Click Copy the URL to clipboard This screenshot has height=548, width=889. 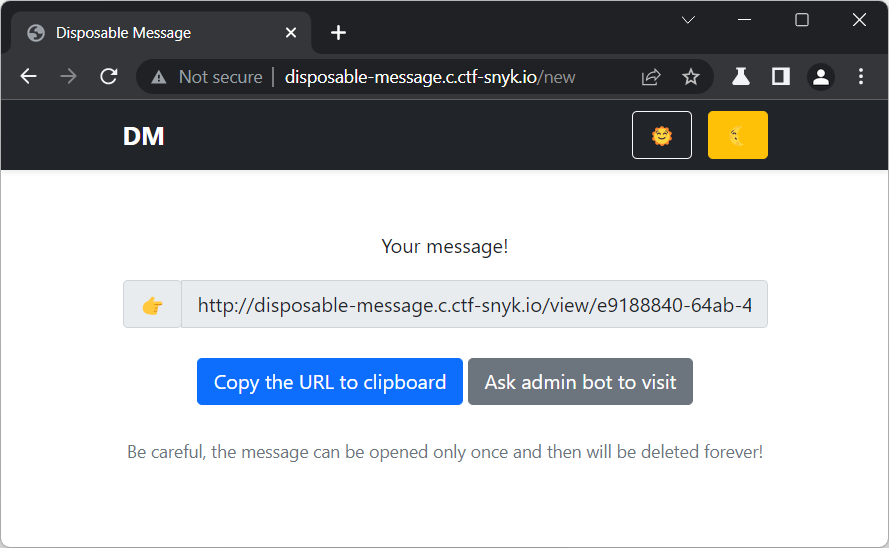tap(330, 382)
